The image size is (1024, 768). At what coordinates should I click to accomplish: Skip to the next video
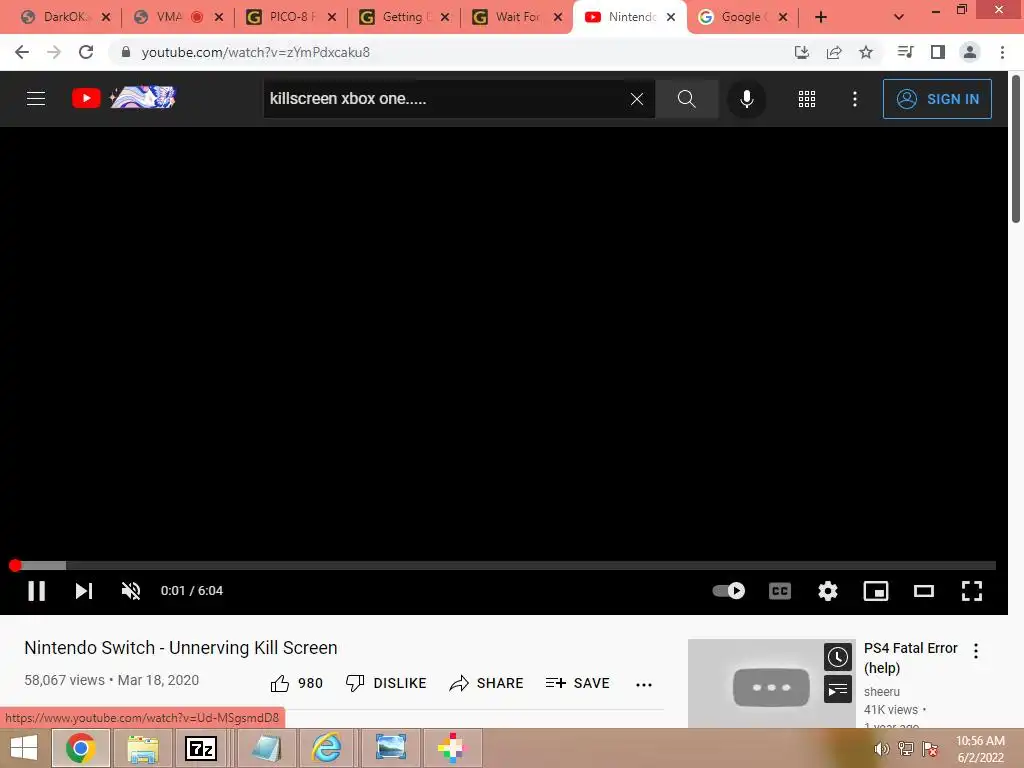click(x=84, y=590)
